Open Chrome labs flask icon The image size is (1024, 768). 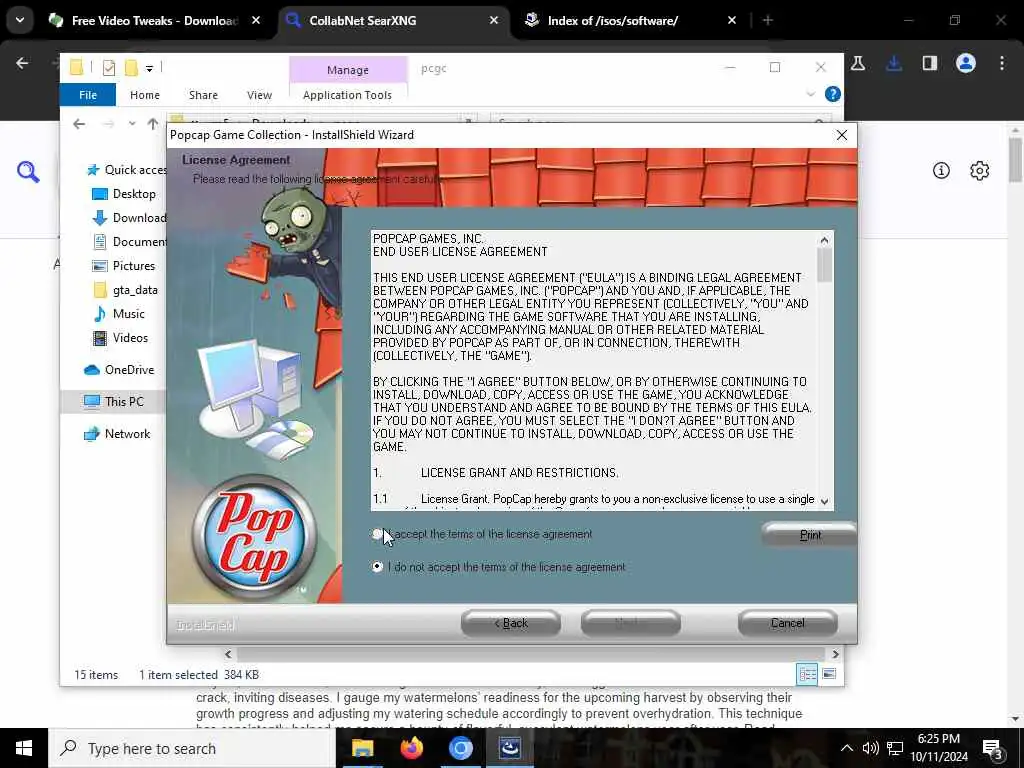click(x=858, y=63)
